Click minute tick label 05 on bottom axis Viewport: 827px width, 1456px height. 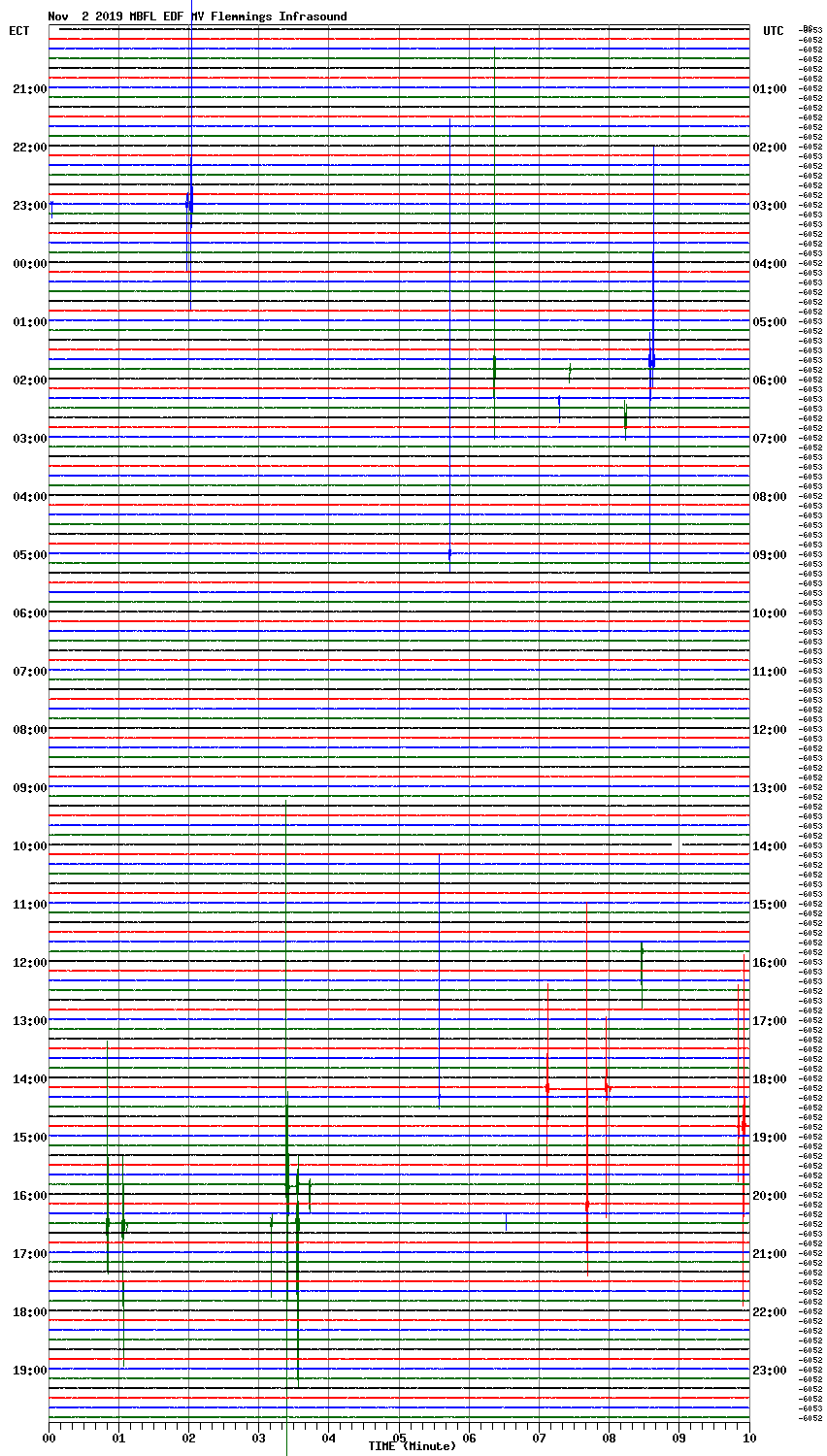(x=399, y=1438)
